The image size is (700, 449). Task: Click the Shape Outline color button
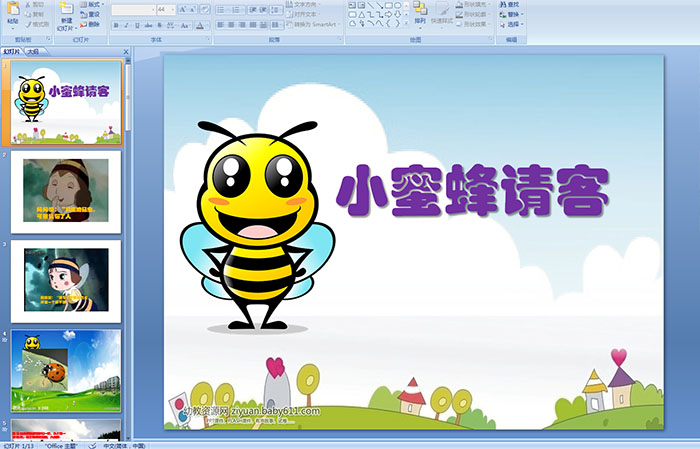pyautogui.click(x=472, y=14)
